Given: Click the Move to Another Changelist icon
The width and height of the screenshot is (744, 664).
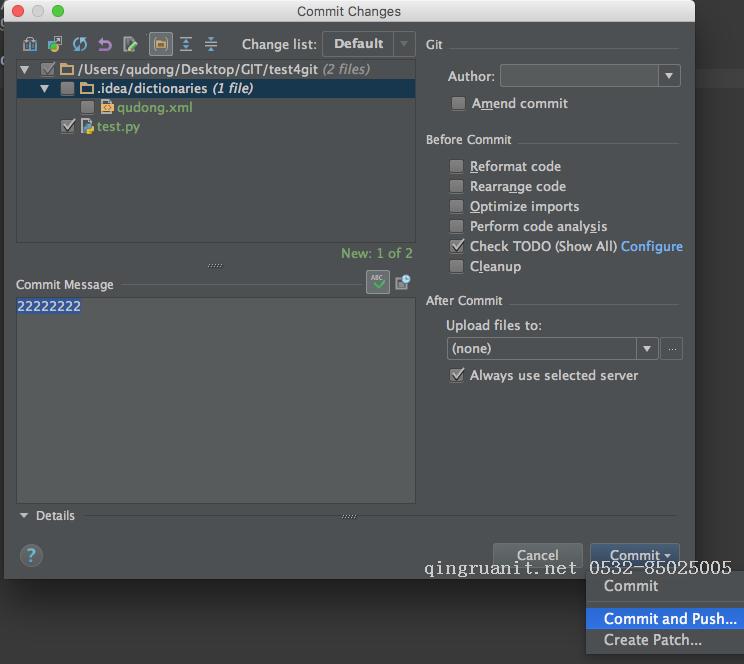Looking at the screenshot, I should pos(55,44).
